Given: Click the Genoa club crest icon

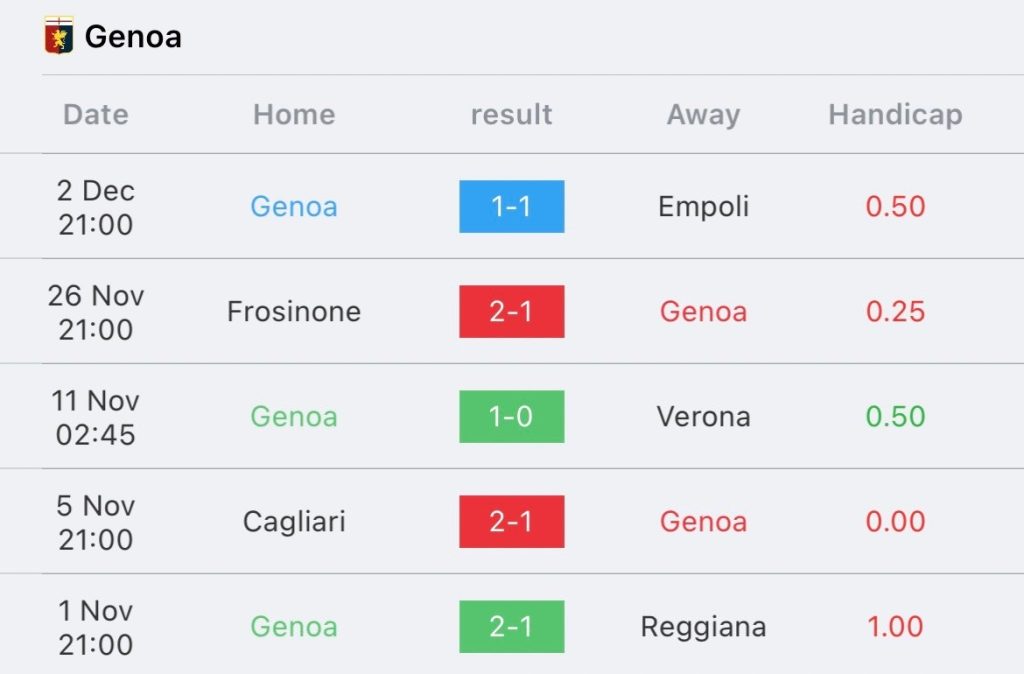Looking at the screenshot, I should pos(58,35).
